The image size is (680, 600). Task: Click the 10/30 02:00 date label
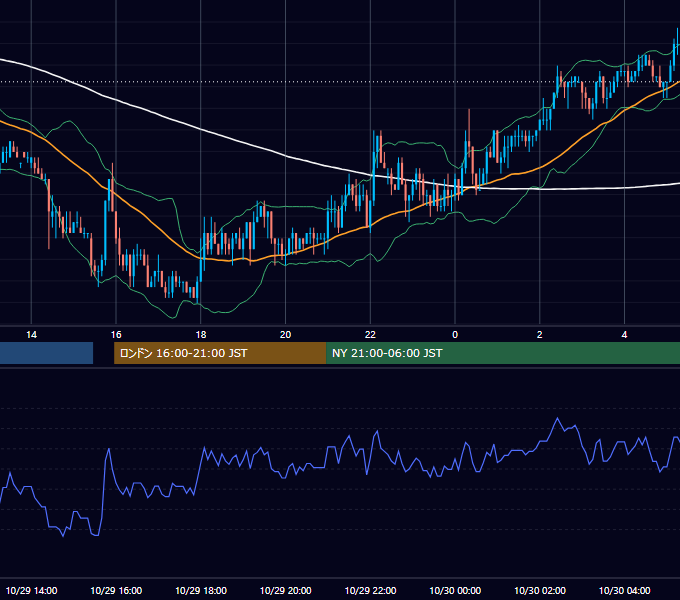[539, 590]
